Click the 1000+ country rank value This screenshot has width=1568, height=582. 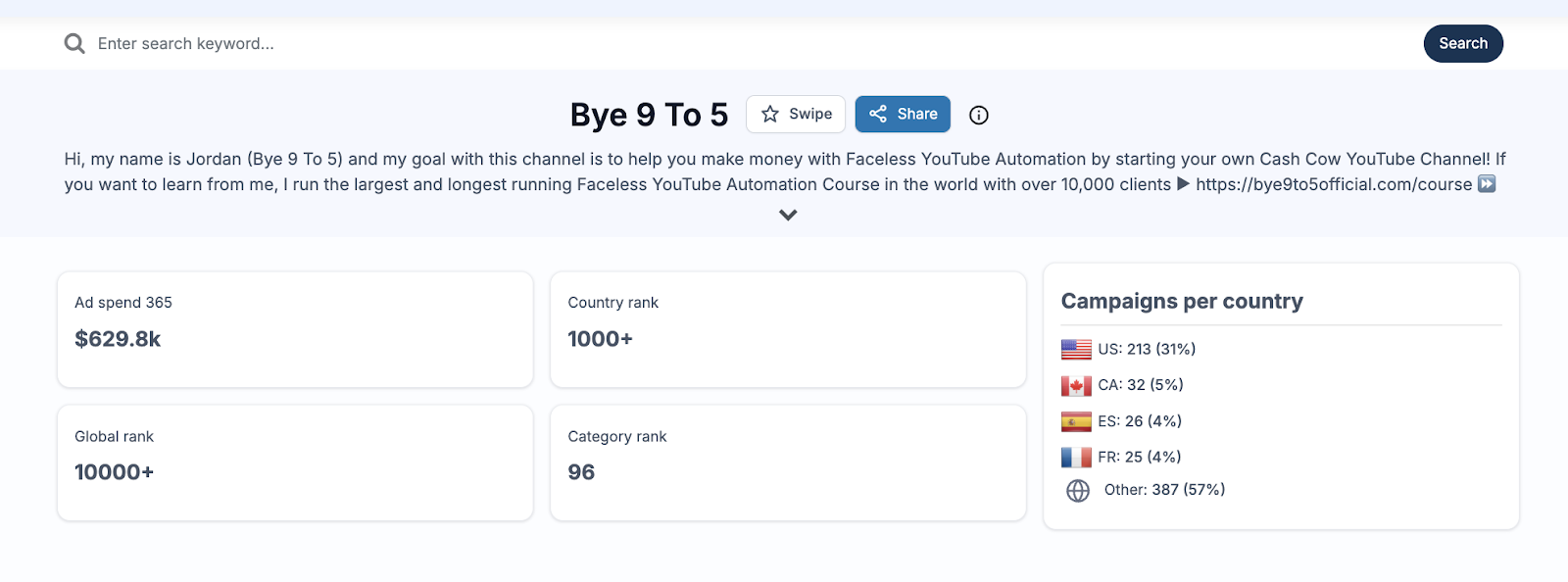pyautogui.click(x=600, y=339)
